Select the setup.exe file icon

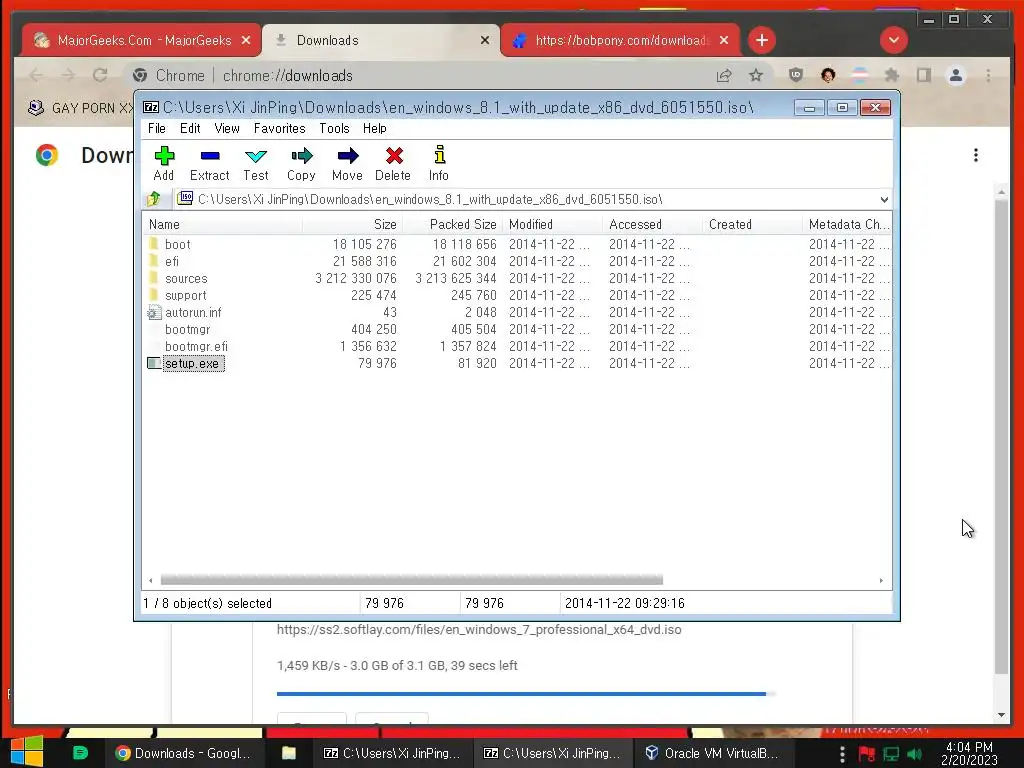pos(154,363)
